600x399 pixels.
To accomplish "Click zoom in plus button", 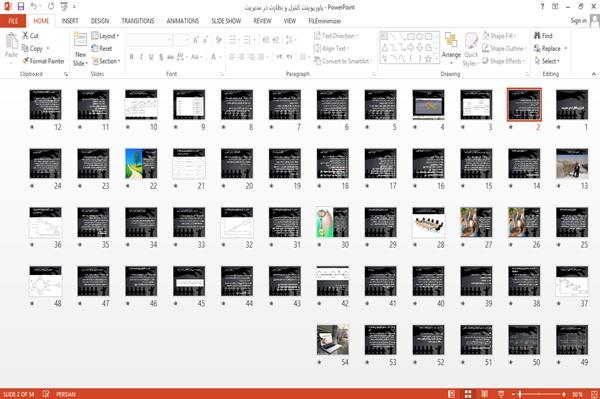I will coord(564,394).
